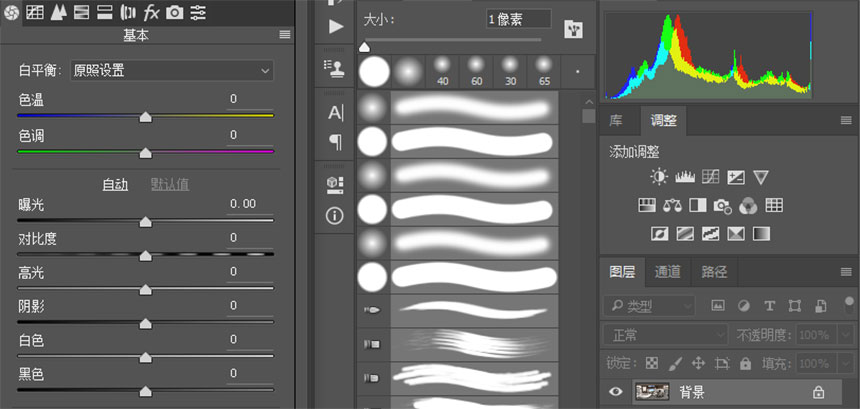Click the brush size 大小 input field
This screenshot has width=860, height=409.
point(518,19)
